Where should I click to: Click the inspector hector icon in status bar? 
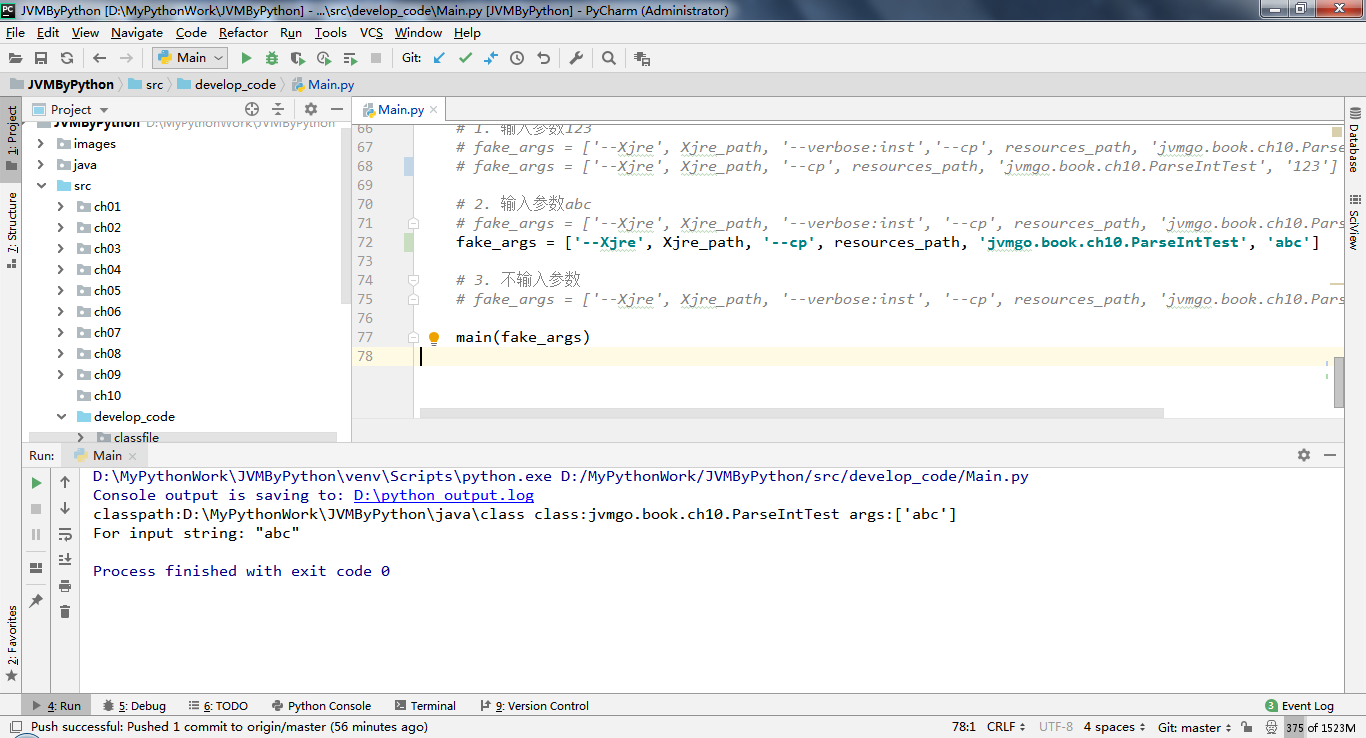click(1269, 727)
